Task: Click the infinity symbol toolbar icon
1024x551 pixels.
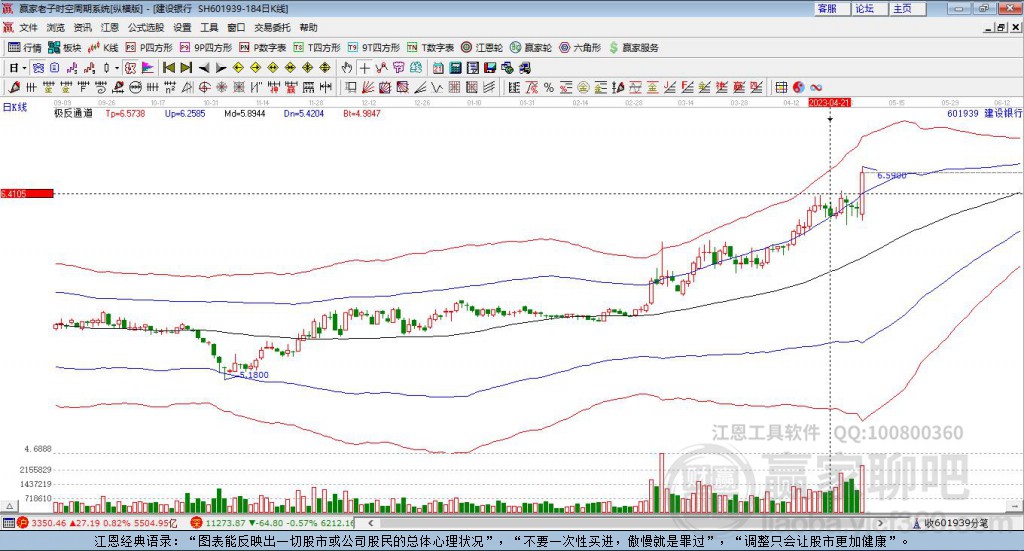Action: [x=816, y=87]
